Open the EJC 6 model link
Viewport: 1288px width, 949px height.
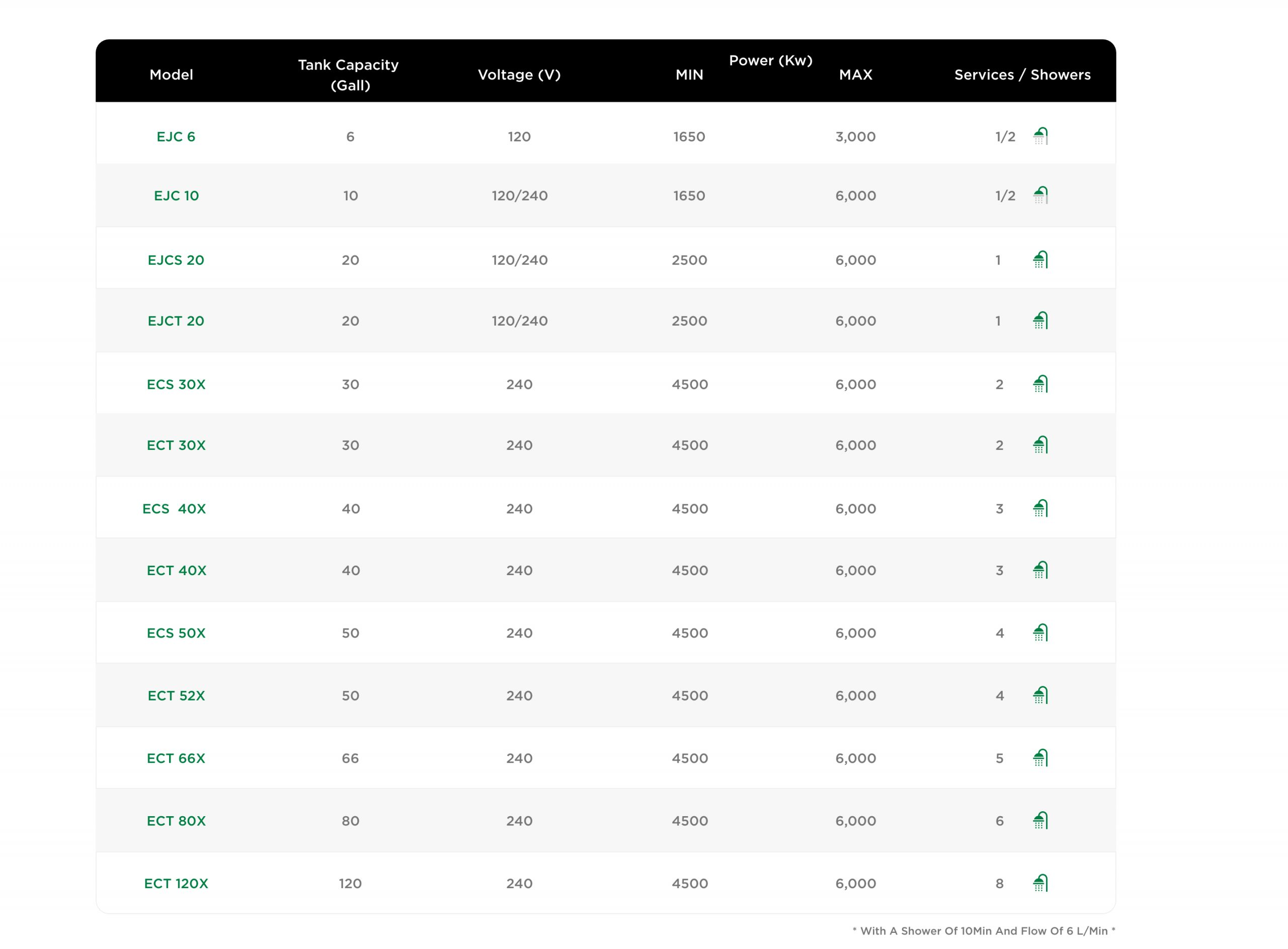pyautogui.click(x=176, y=137)
